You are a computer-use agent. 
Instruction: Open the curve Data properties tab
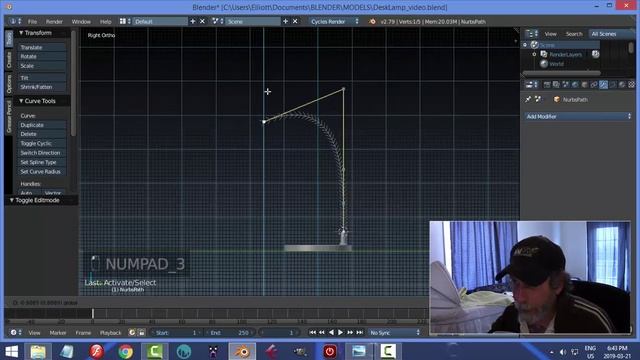(x=613, y=84)
